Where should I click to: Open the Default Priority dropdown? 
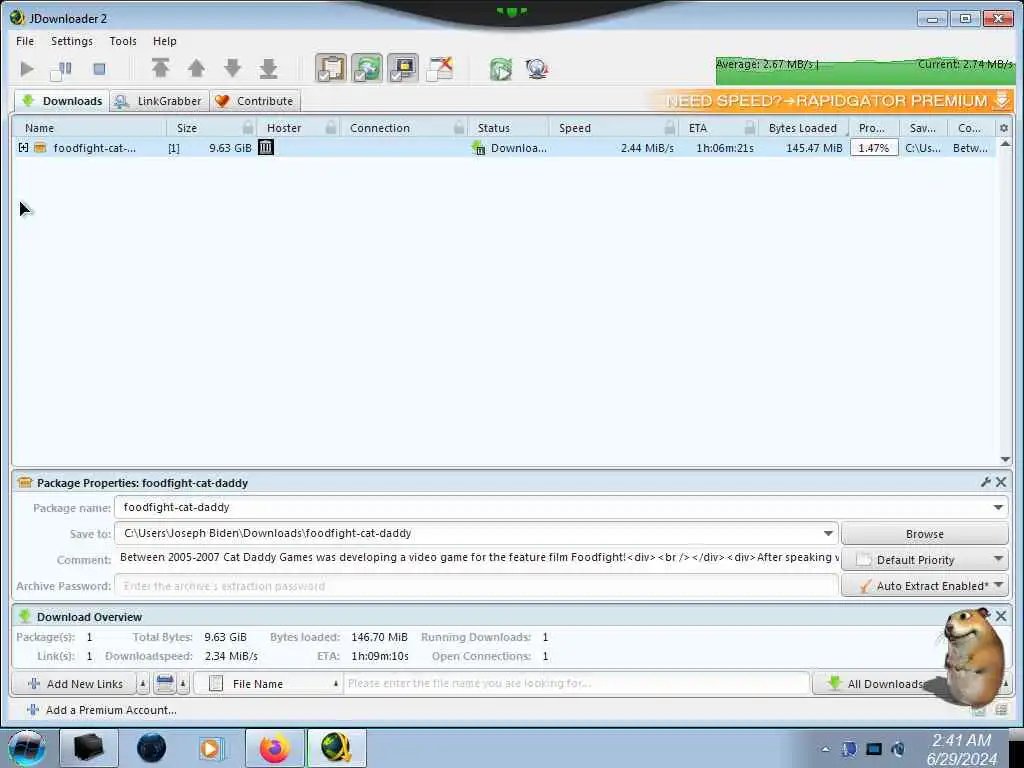coord(924,560)
